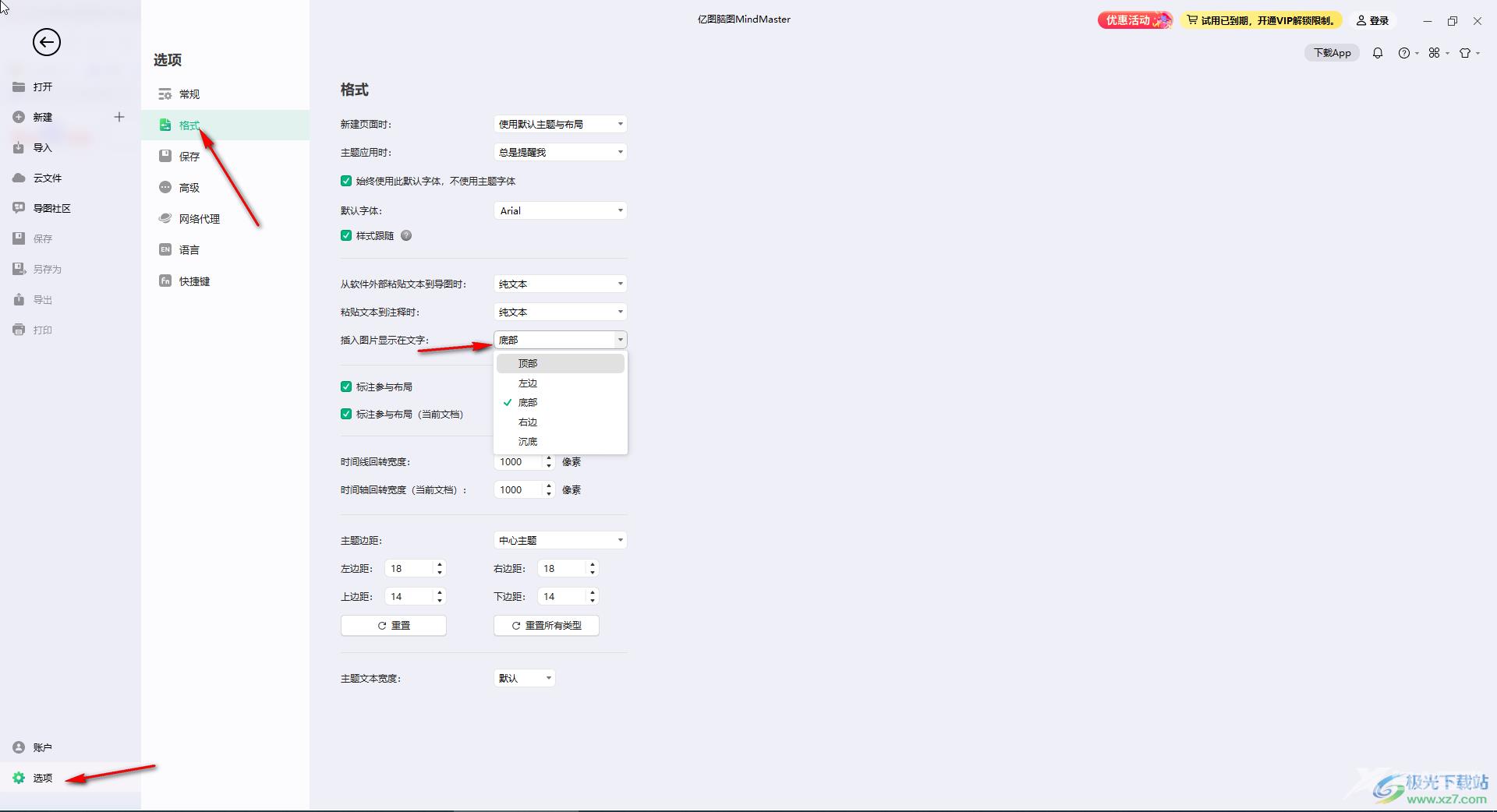This screenshot has width=1497, height=812.
Task: Click the 选项 gear icon
Action: pos(19,778)
